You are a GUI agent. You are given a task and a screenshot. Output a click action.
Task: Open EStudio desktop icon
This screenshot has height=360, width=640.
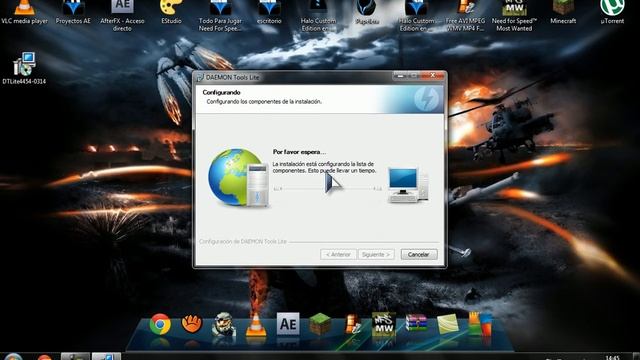171,11
